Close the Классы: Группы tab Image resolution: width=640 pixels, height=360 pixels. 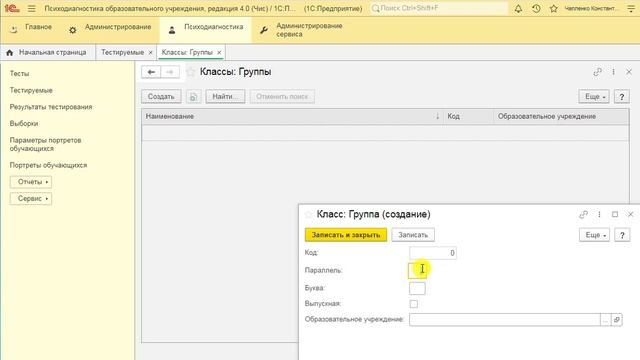(x=219, y=53)
